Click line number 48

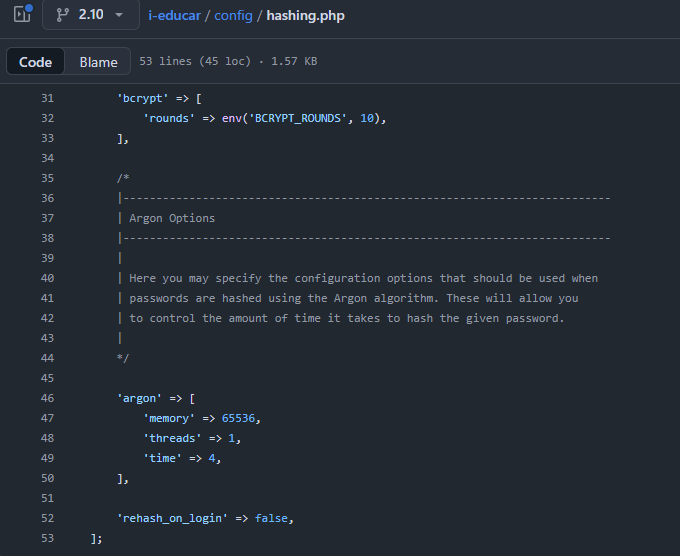[48, 438]
